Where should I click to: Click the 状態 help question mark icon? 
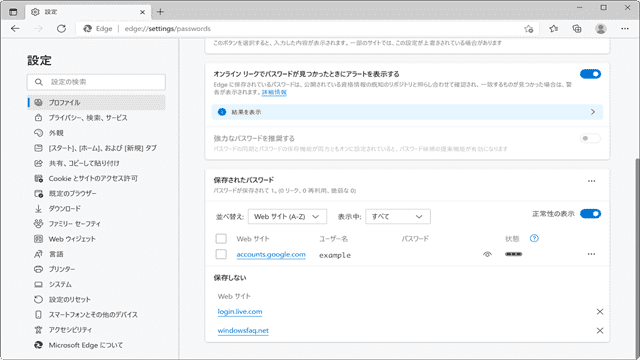pos(534,238)
